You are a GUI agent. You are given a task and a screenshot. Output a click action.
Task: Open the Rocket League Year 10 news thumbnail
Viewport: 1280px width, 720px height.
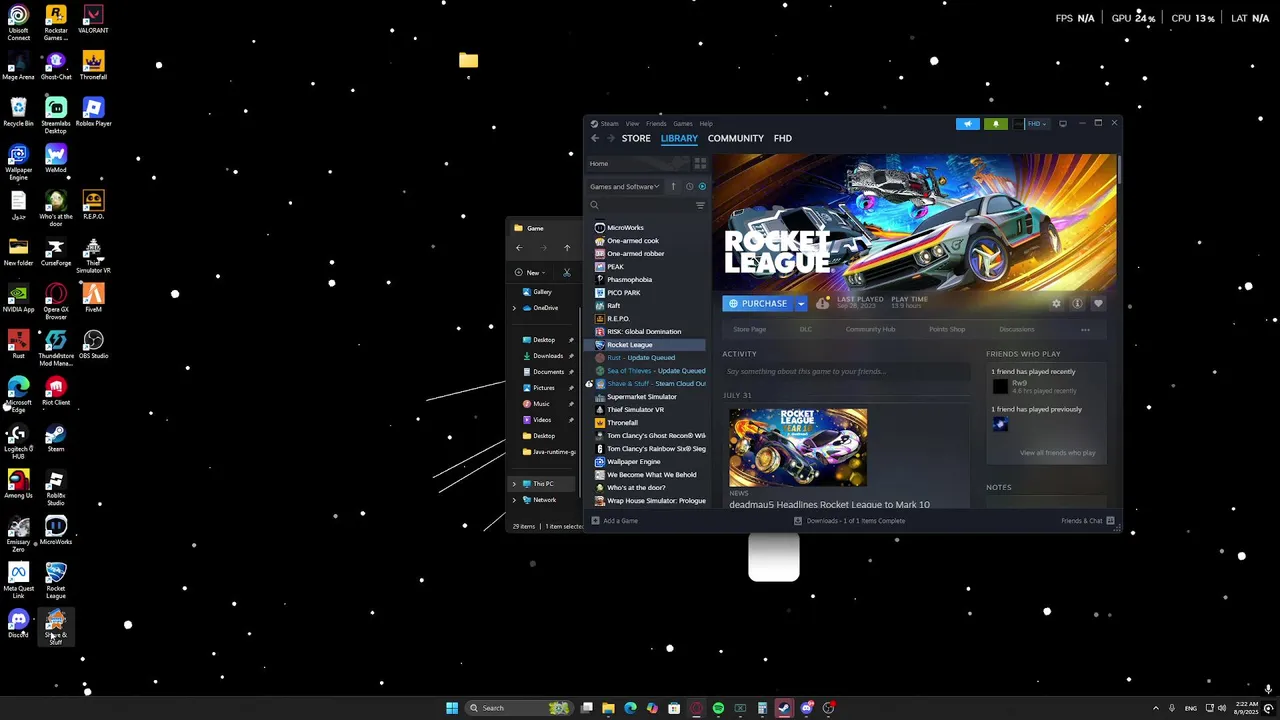point(798,447)
